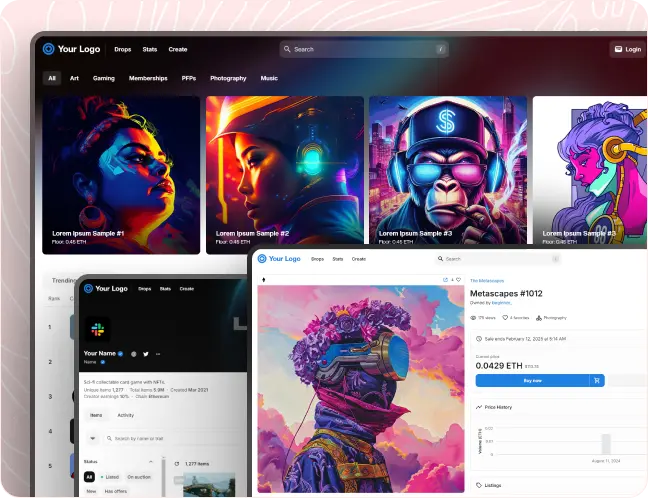Screen dimensions: 648x498
Task: Open Lorem Ipsum Sample #2 card
Action: [285, 170]
